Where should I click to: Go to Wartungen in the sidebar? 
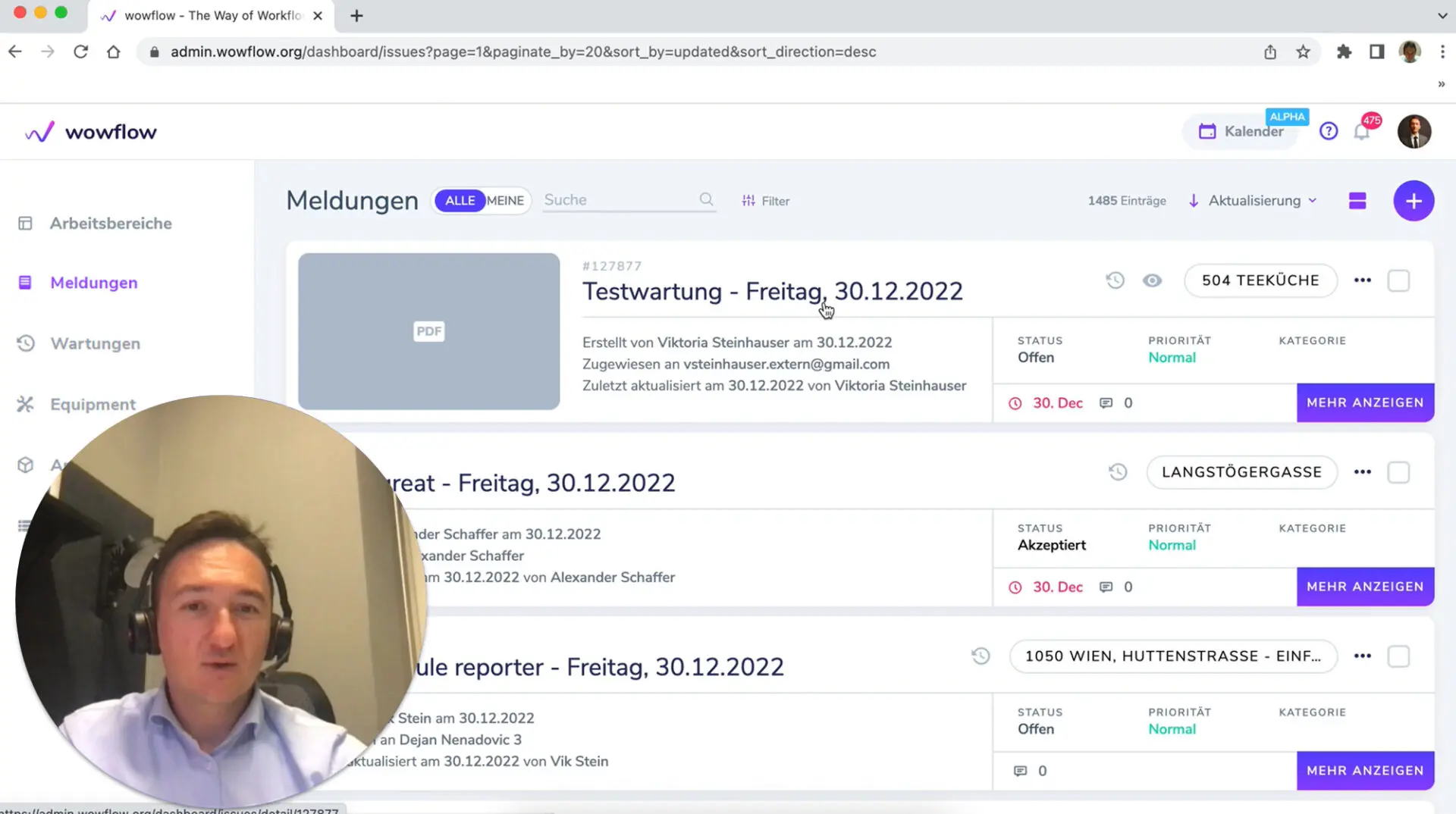coord(96,343)
